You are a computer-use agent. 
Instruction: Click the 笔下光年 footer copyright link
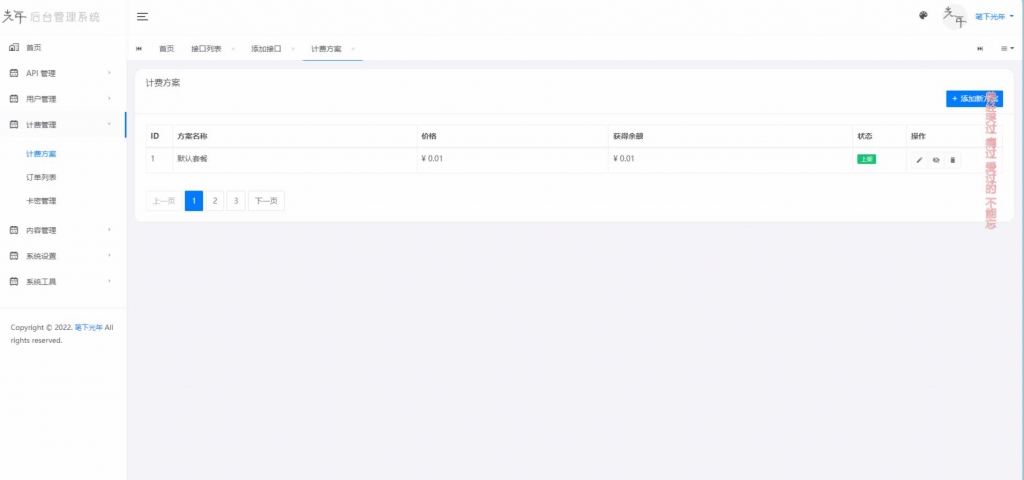coord(89,327)
